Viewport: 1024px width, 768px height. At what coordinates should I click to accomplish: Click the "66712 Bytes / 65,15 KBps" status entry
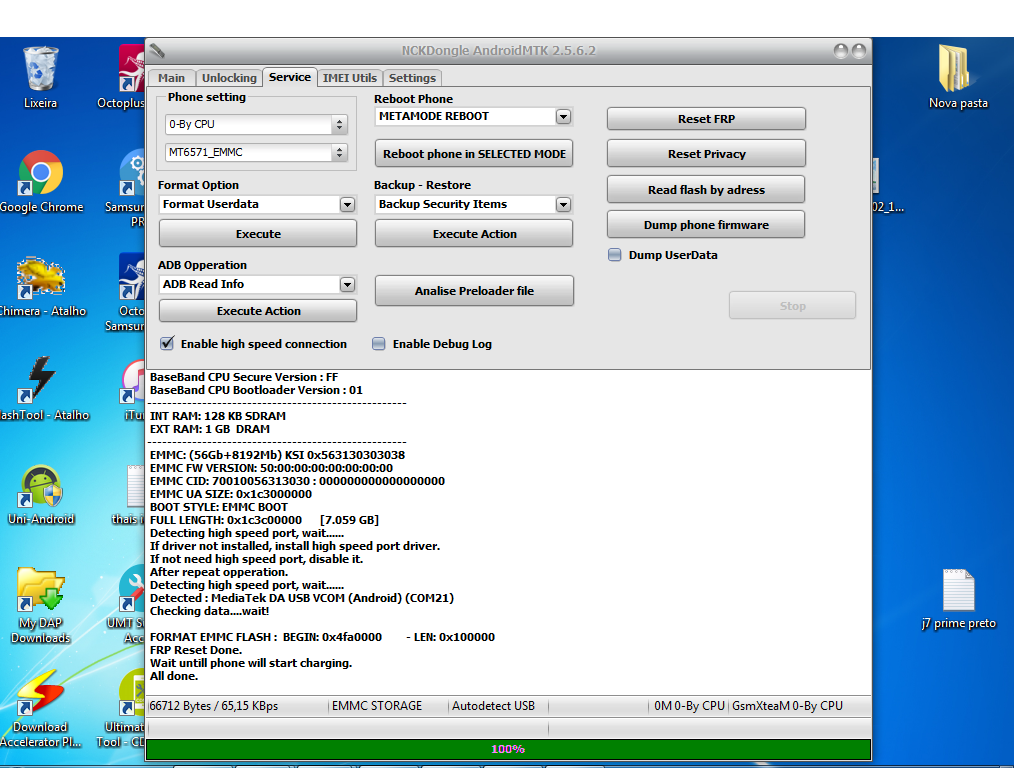click(214, 706)
